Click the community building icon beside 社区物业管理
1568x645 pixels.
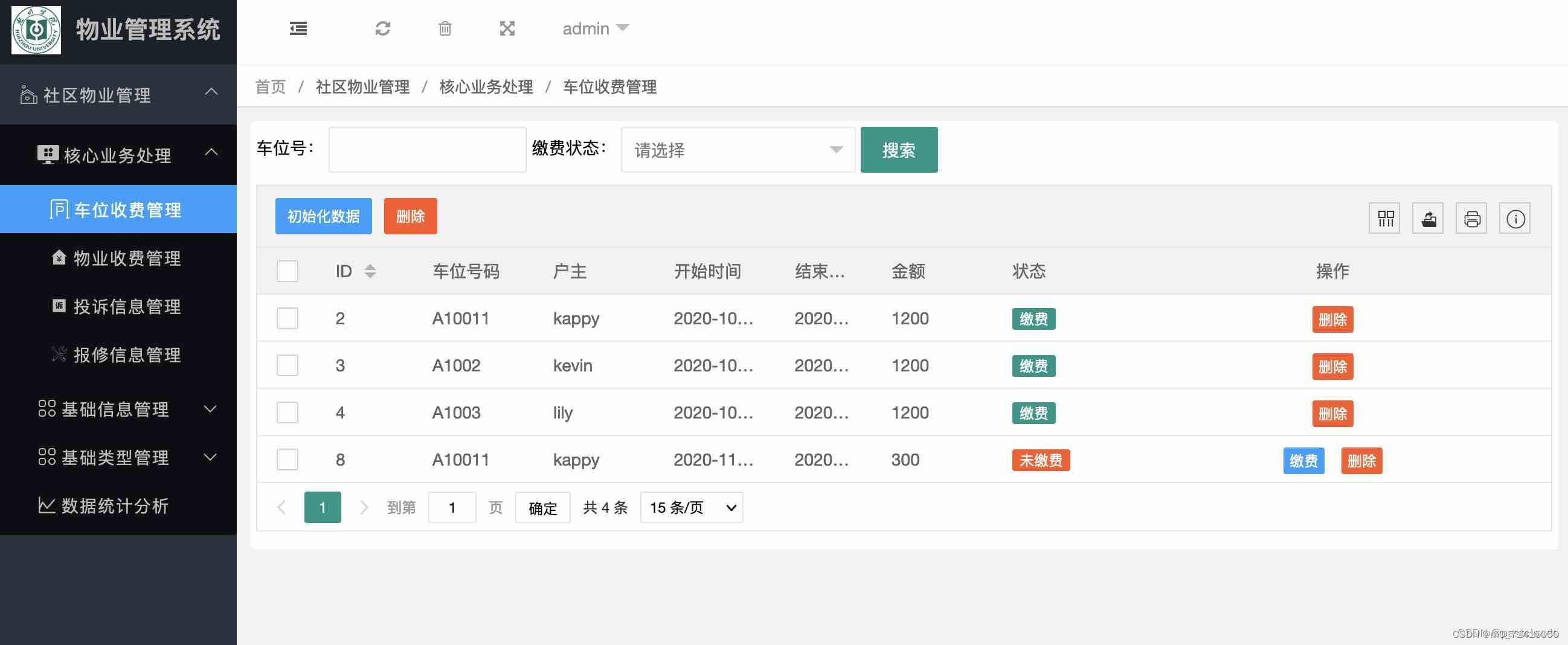click(x=28, y=95)
